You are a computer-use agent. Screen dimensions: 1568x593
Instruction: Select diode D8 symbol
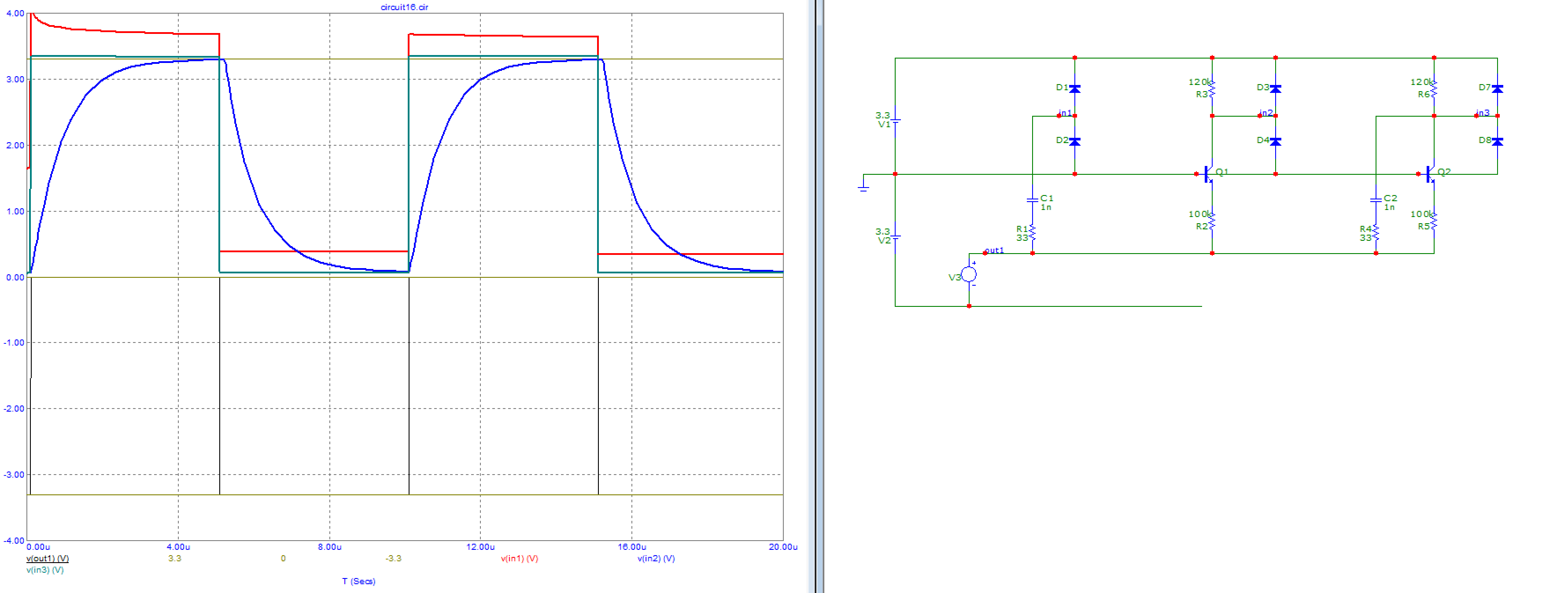click(x=1498, y=141)
